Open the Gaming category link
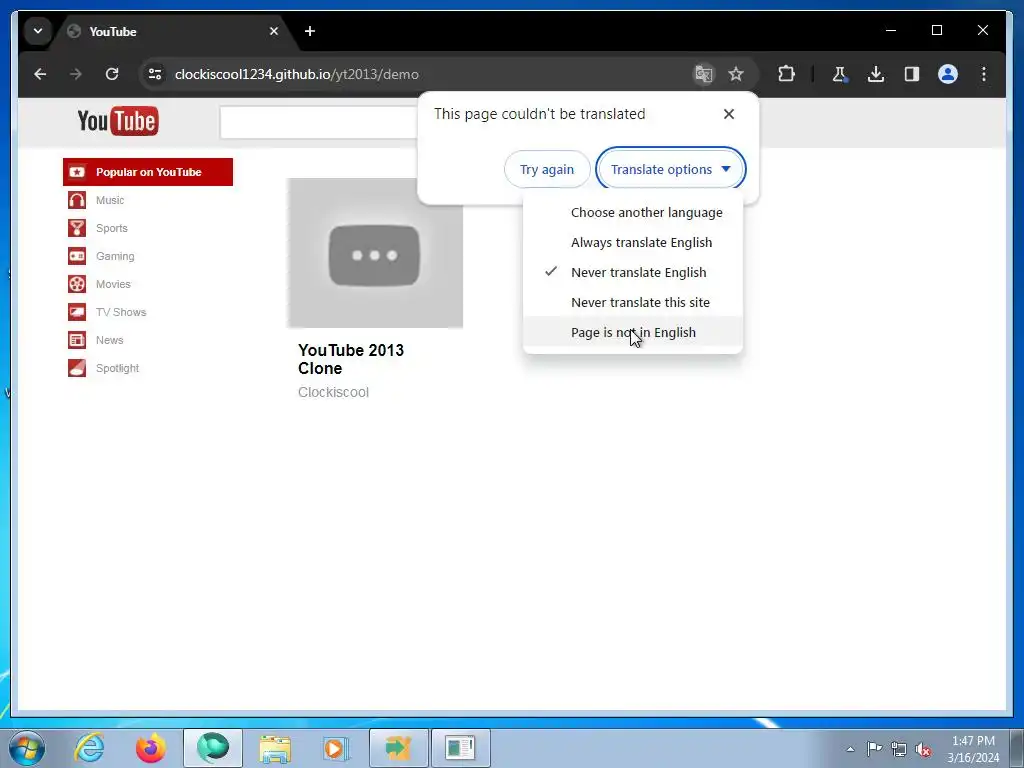This screenshot has height=768, width=1024. click(x=115, y=256)
